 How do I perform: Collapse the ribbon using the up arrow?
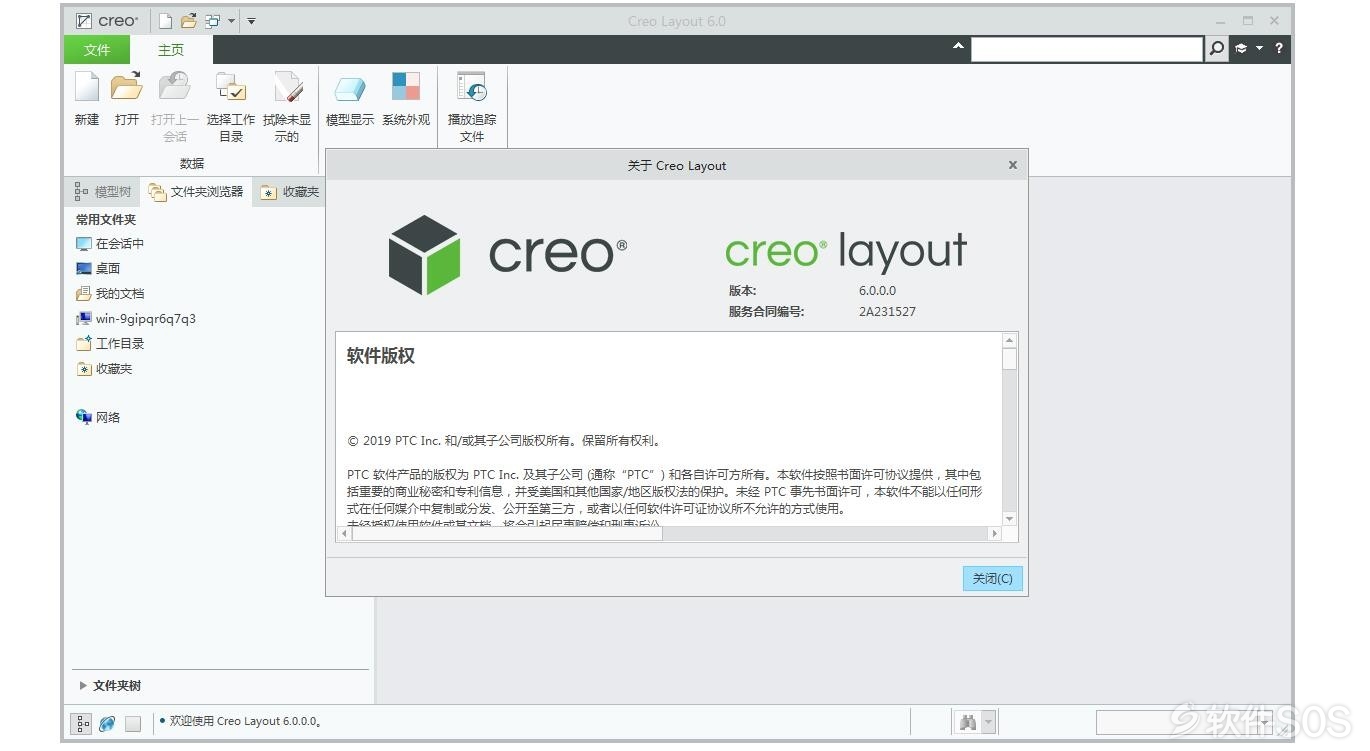(959, 47)
